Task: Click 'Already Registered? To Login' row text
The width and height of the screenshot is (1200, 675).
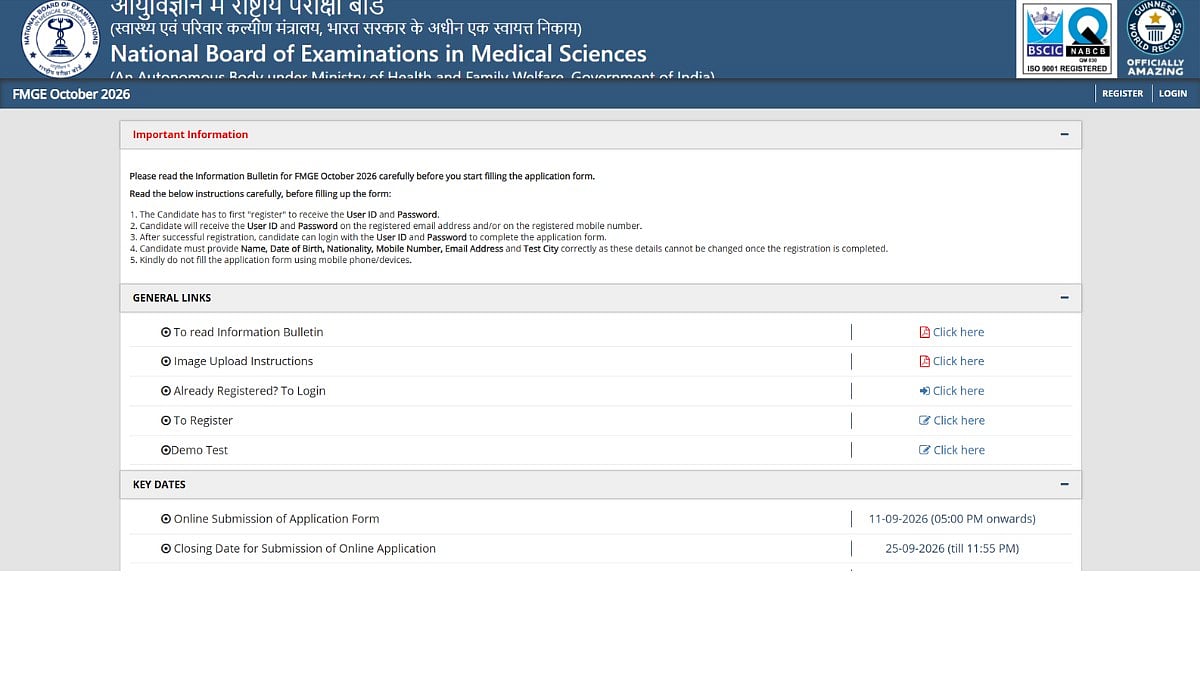Action: [x=250, y=391]
